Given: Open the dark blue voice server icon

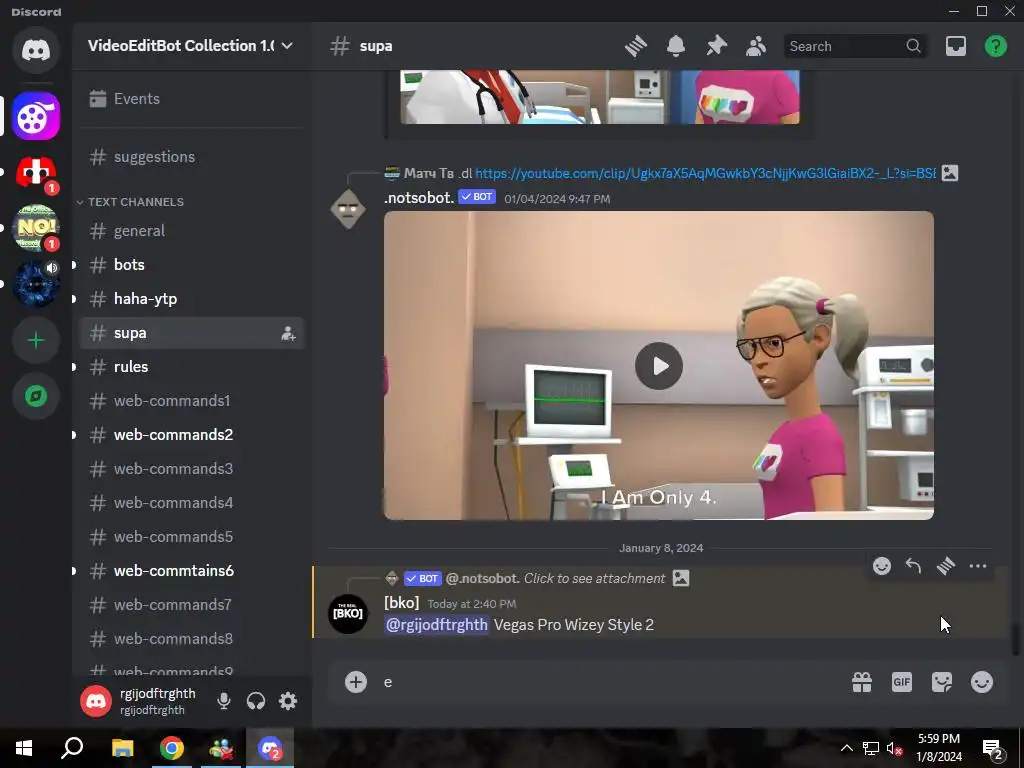Looking at the screenshot, I should (36, 283).
